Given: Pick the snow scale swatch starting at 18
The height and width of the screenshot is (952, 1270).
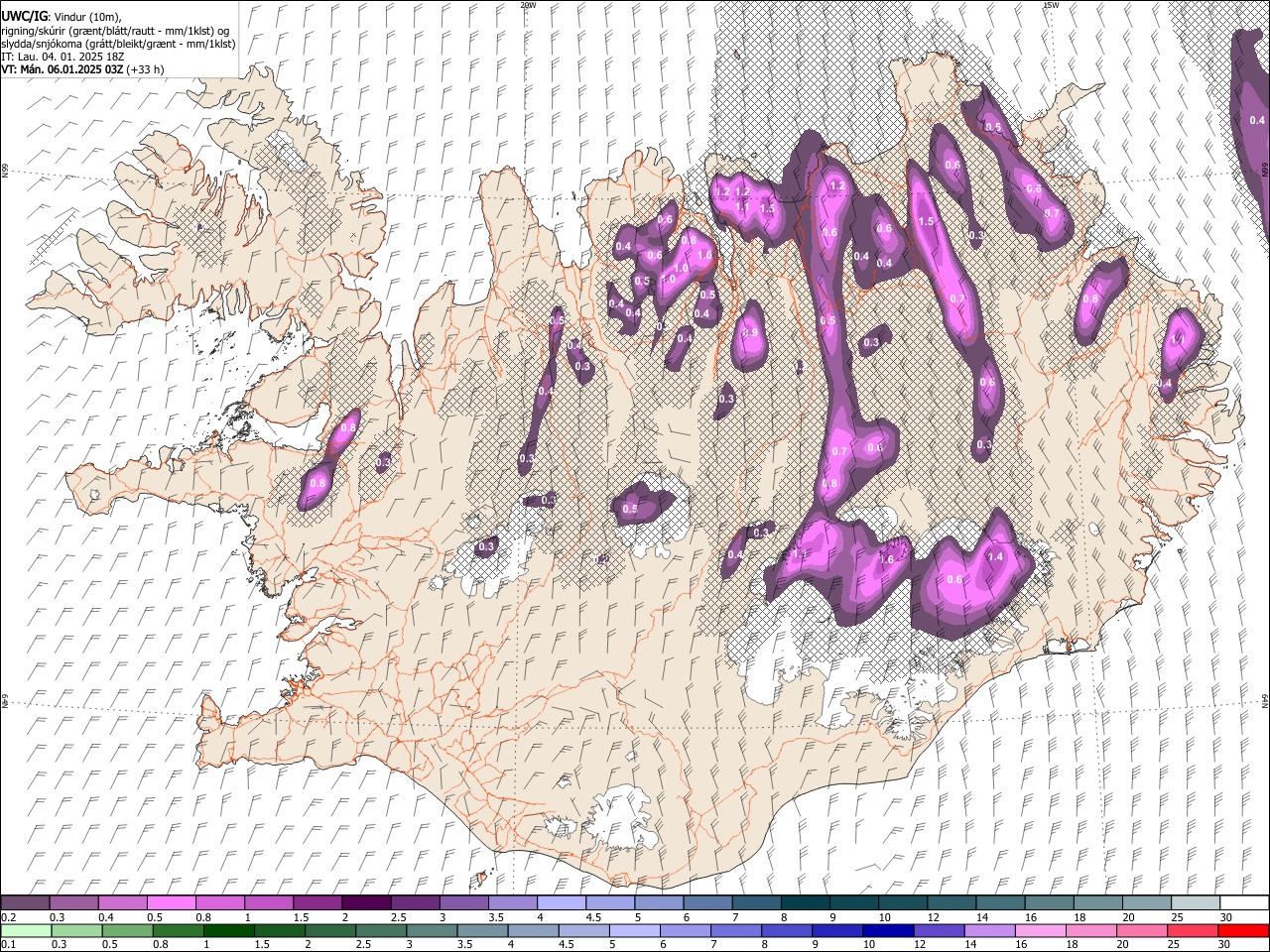Looking at the screenshot, I should click(1096, 903).
